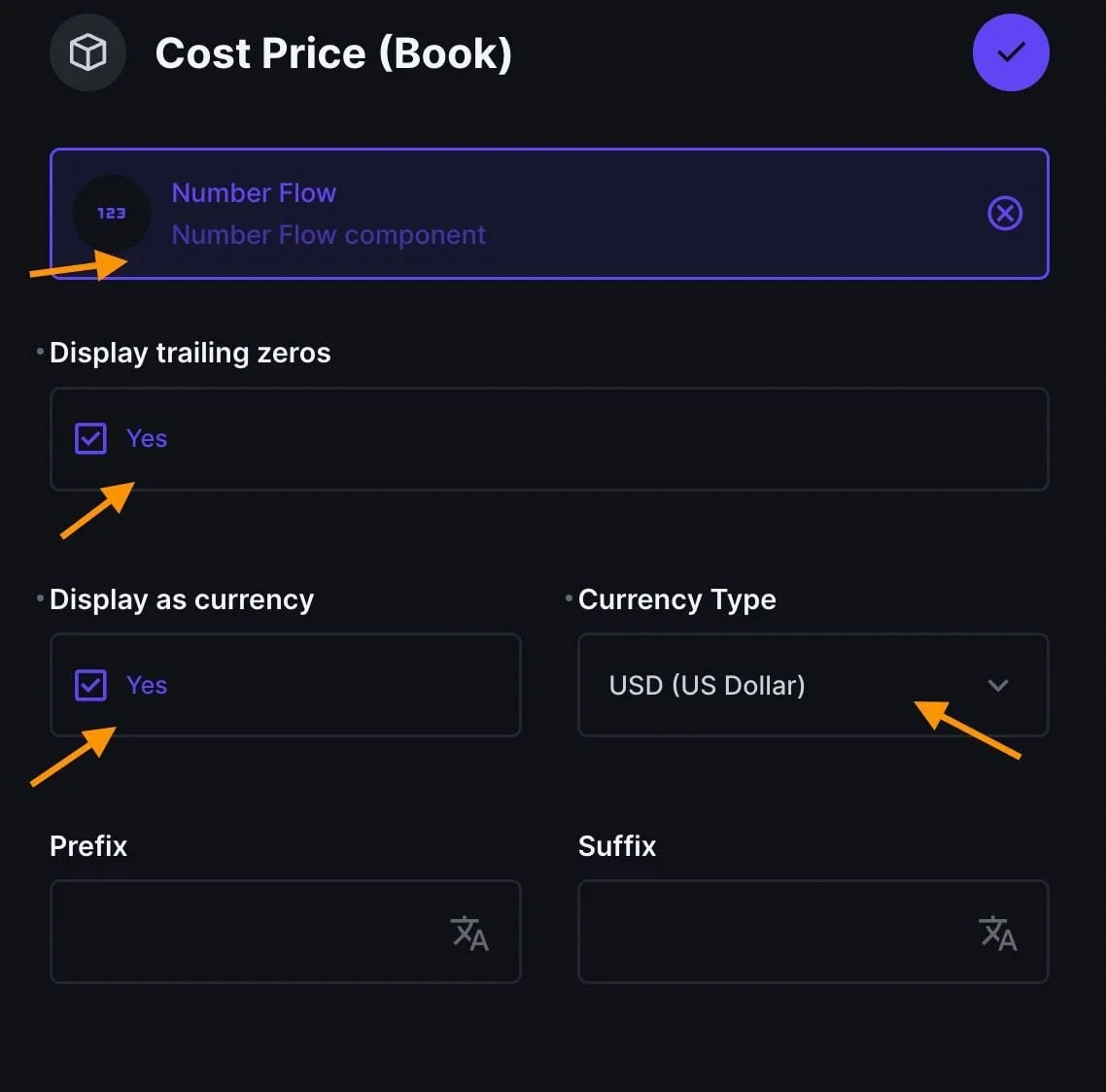Click the Cost Price (Book) heading
This screenshot has width=1106, height=1092.
click(x=333, y=53)
